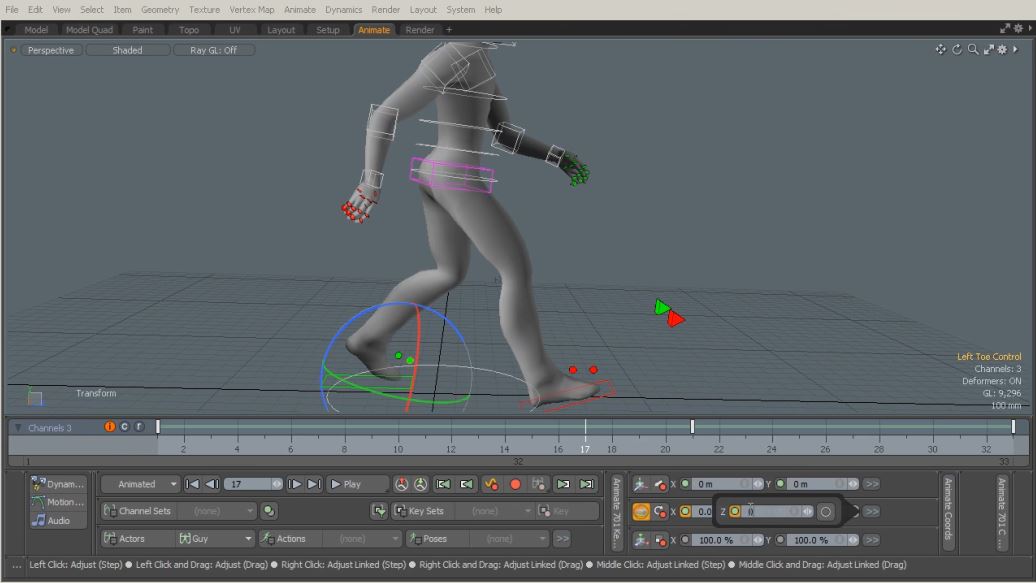Click the viewport pan icon
This screenshot has width=1036, height=583.
pos(940,50)
